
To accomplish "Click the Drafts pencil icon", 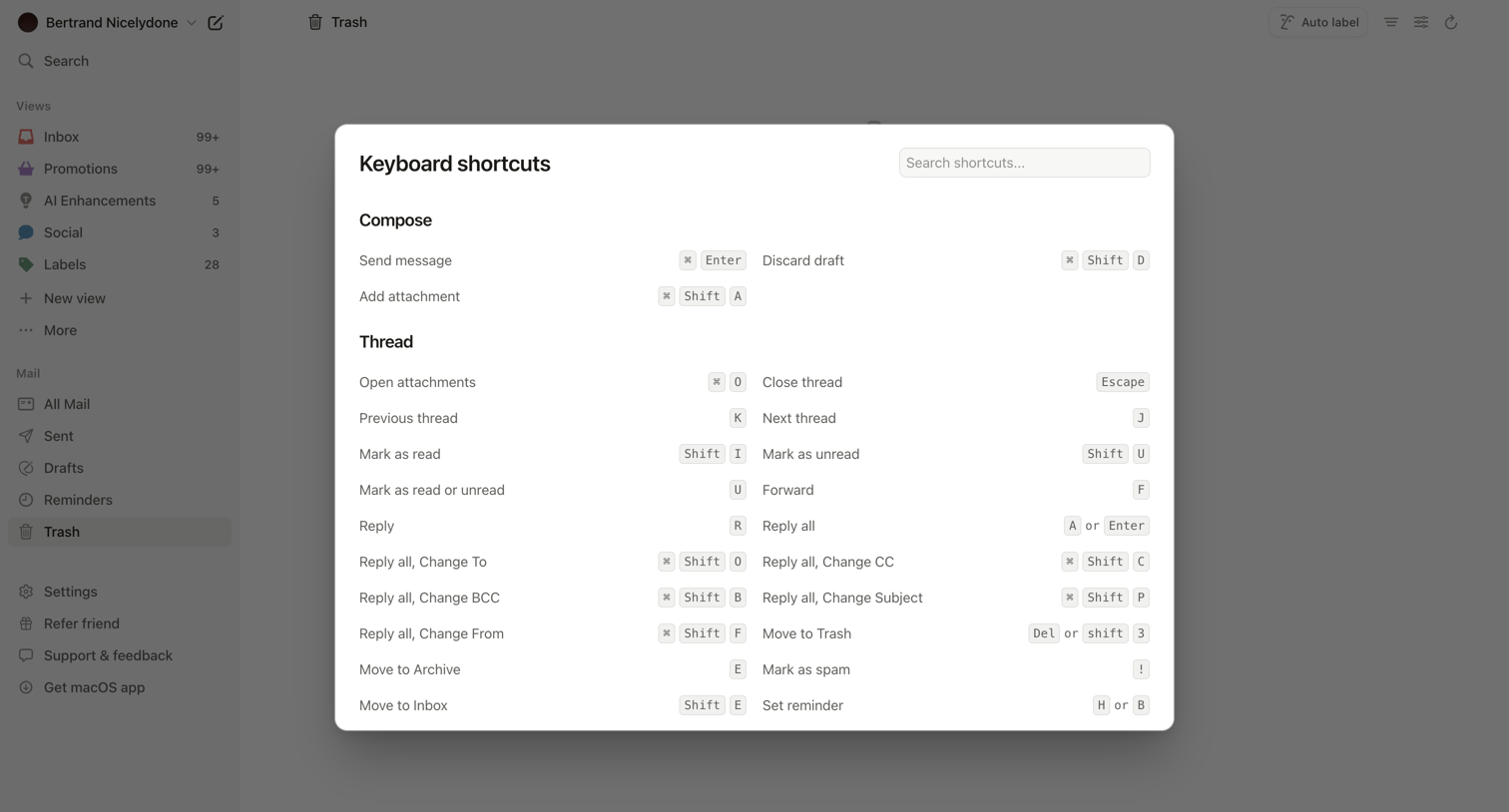I will (26, 468).
